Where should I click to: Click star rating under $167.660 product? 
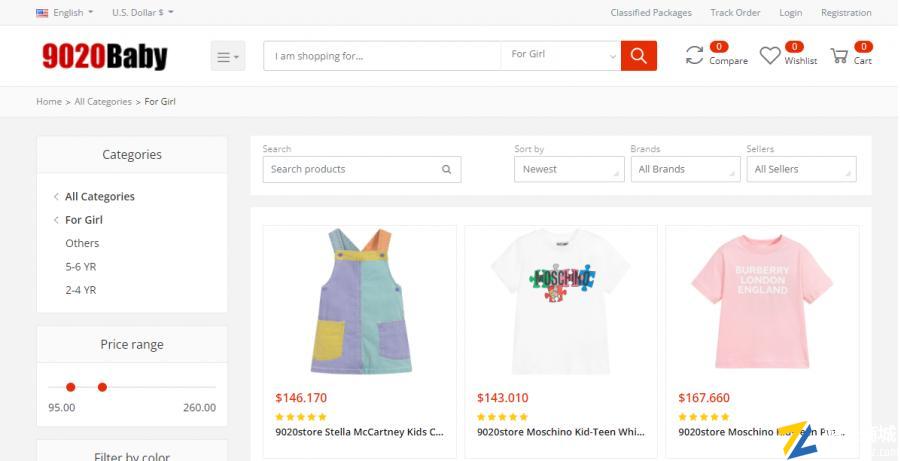(704, 417)
